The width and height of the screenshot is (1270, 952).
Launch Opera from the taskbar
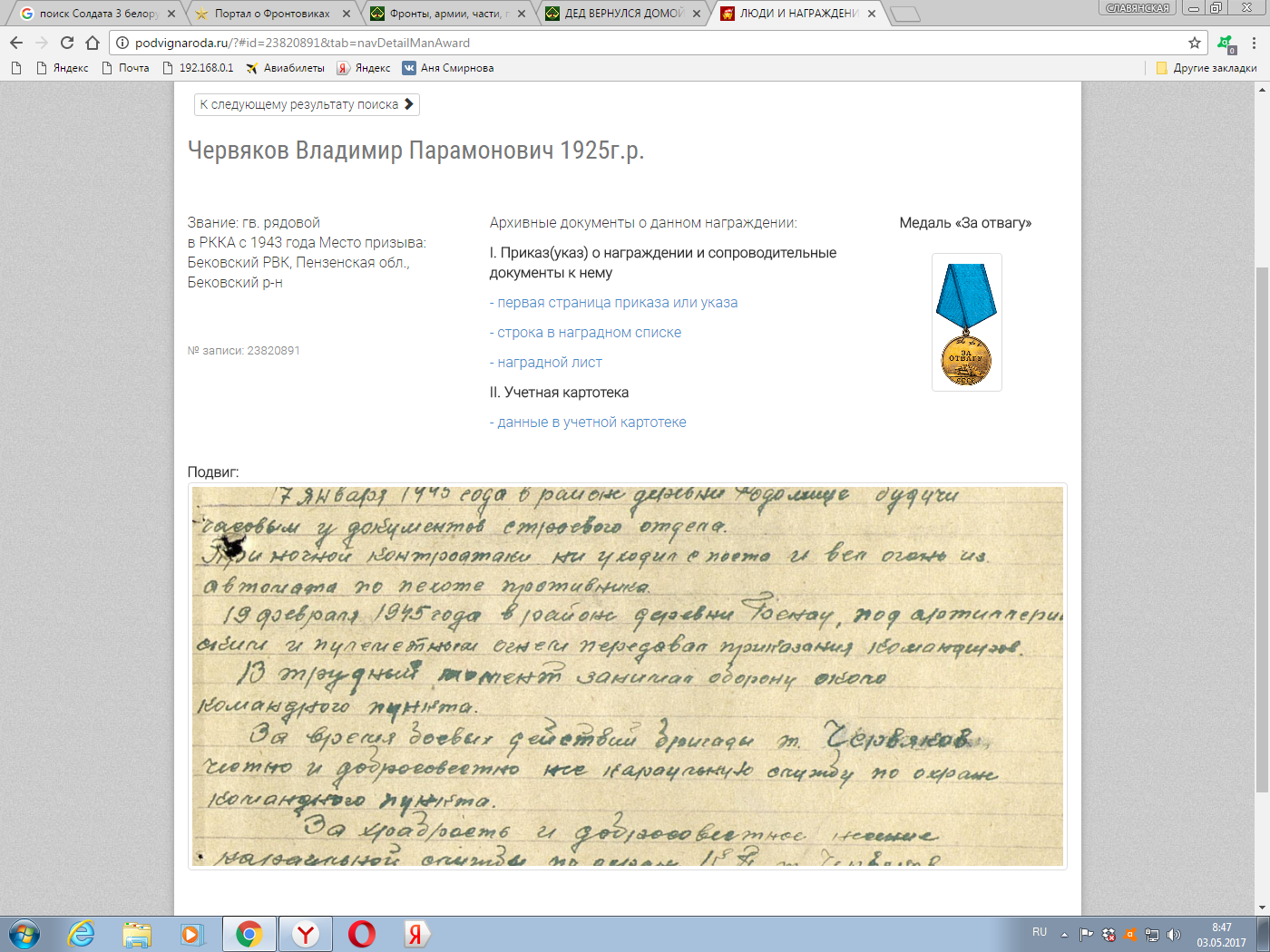(x=362, y=934)
